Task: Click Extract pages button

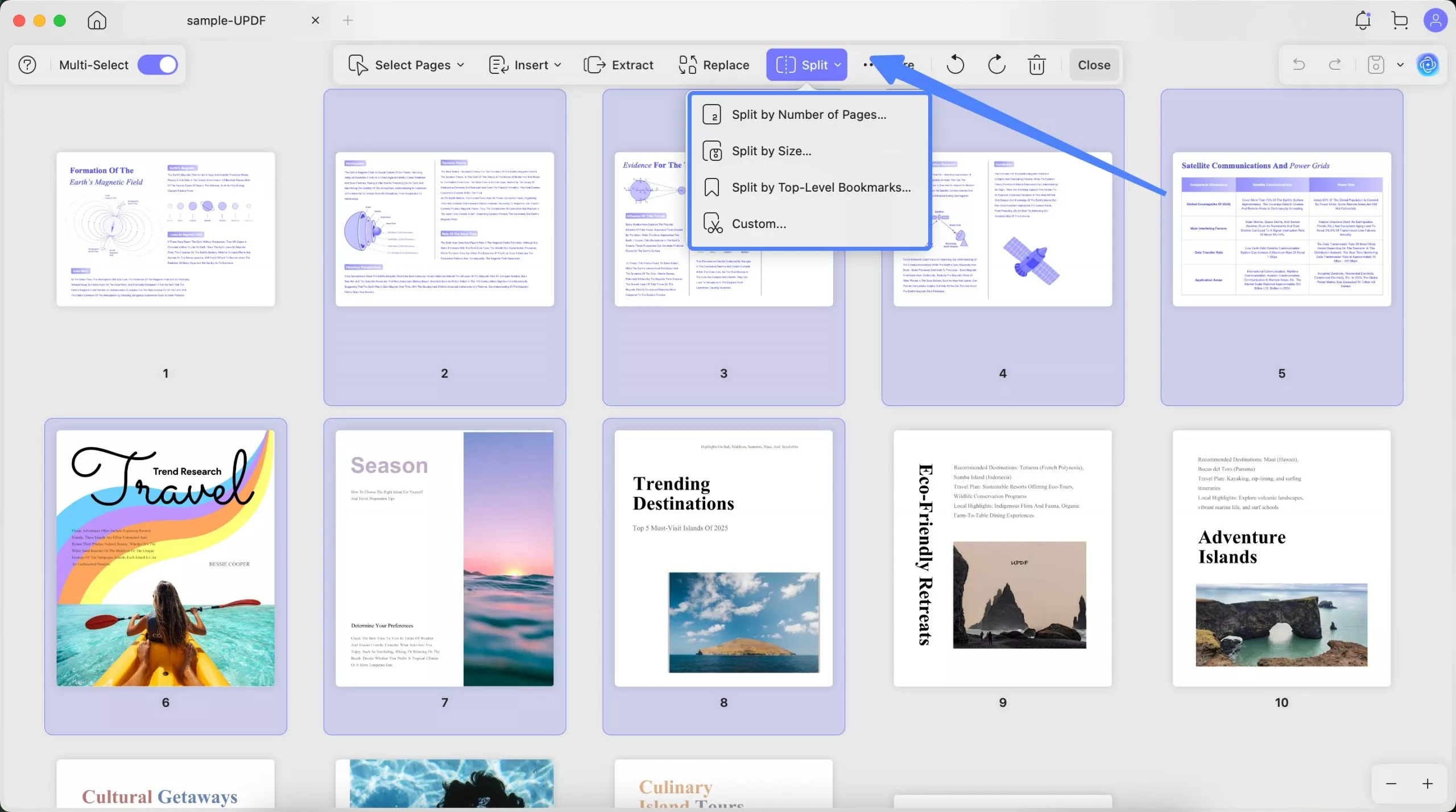Action: tap(619, 65)
